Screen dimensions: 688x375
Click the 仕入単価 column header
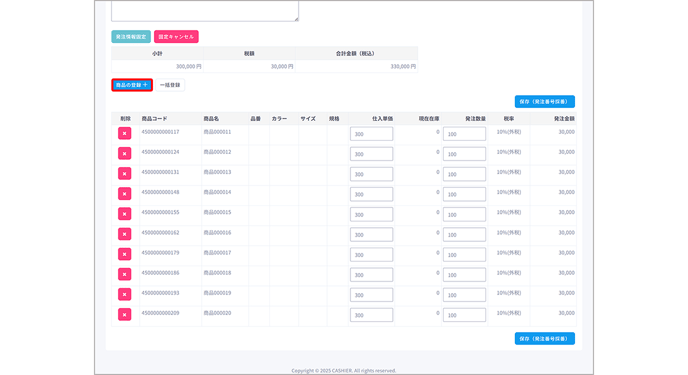click(383, 119)
